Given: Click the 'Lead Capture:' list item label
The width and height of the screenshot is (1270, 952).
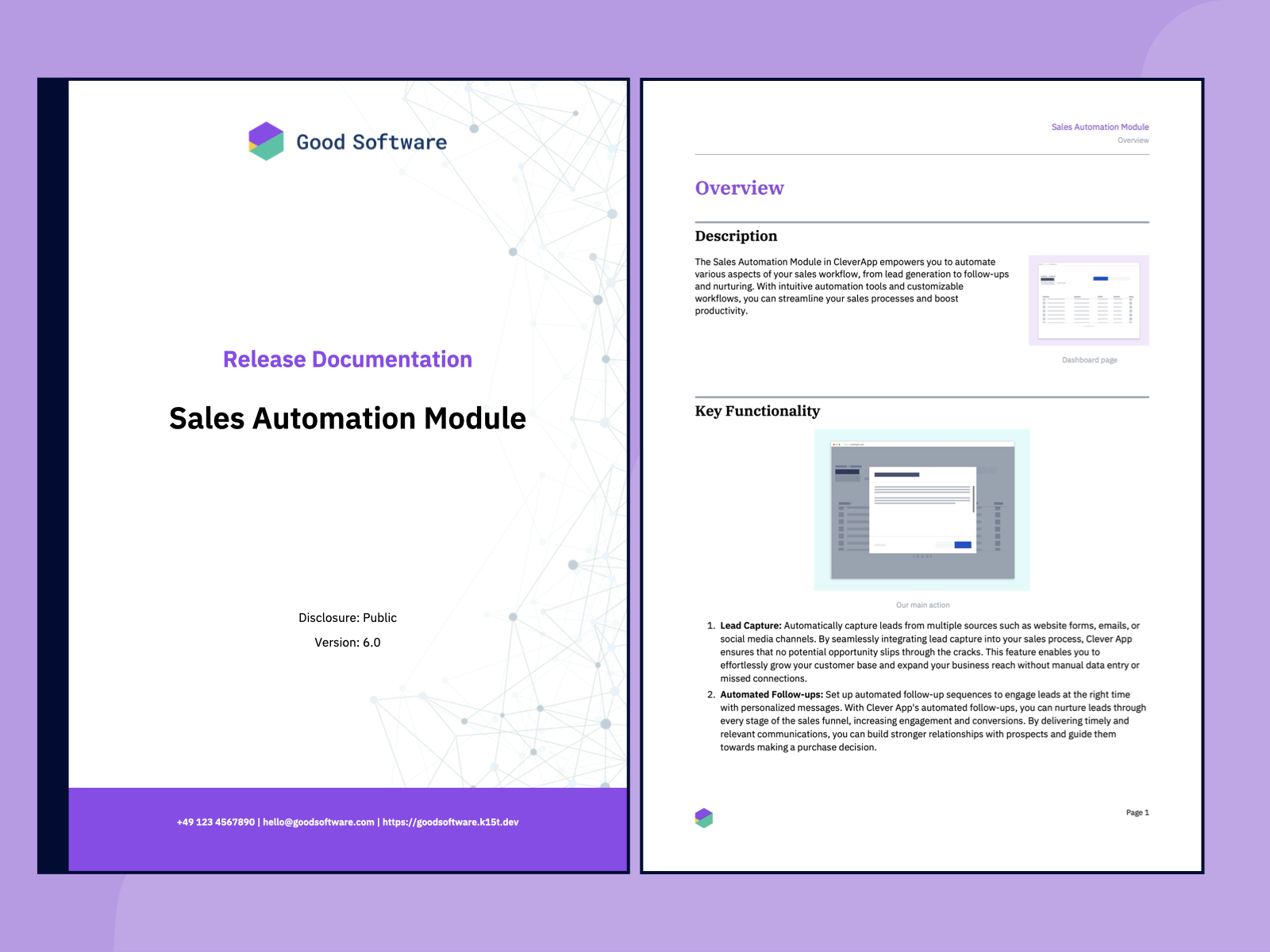Looking at the screenshot, I should (x=751, y=626).
